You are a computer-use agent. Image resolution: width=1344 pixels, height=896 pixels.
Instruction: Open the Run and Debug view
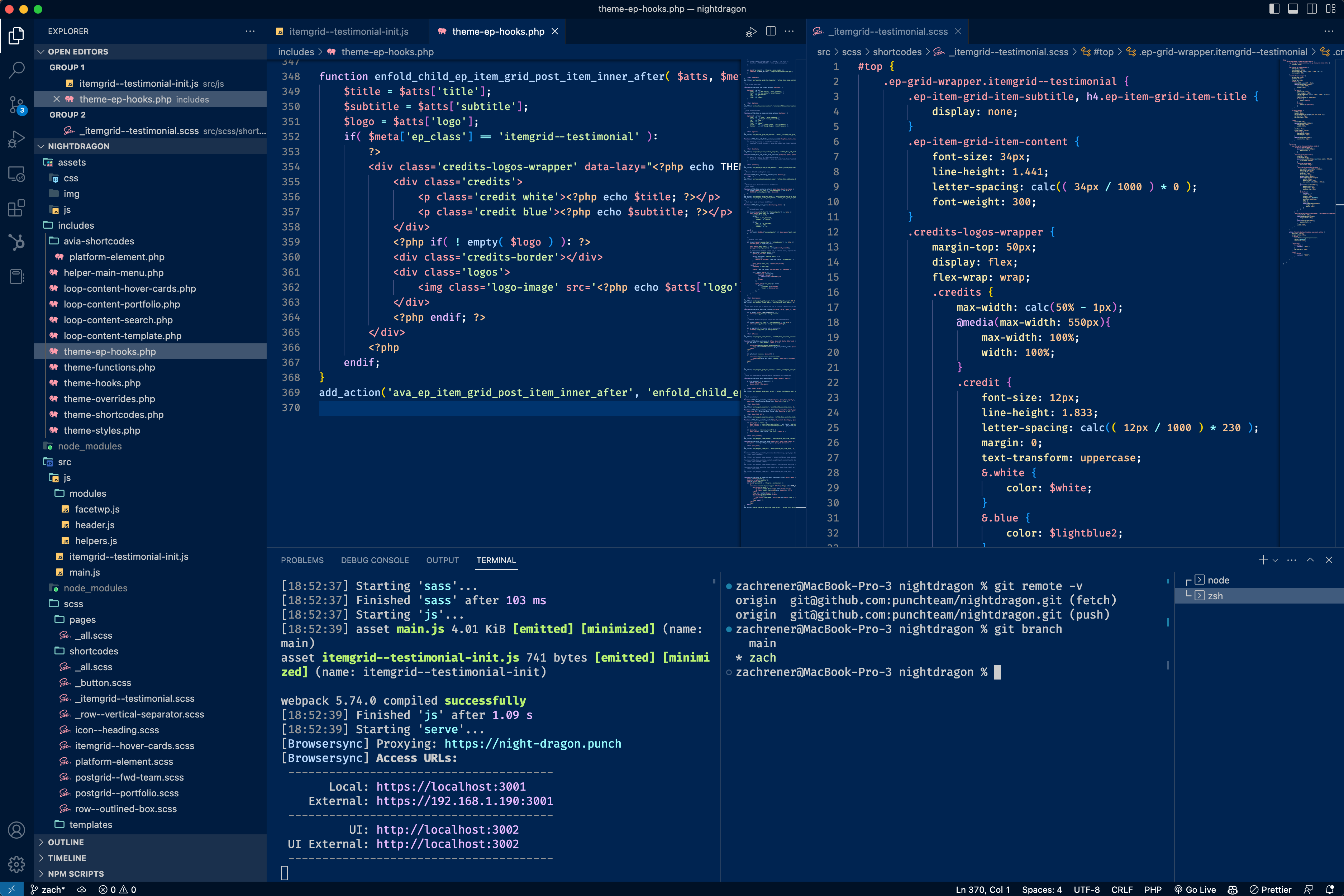click(x=16, y=139)
